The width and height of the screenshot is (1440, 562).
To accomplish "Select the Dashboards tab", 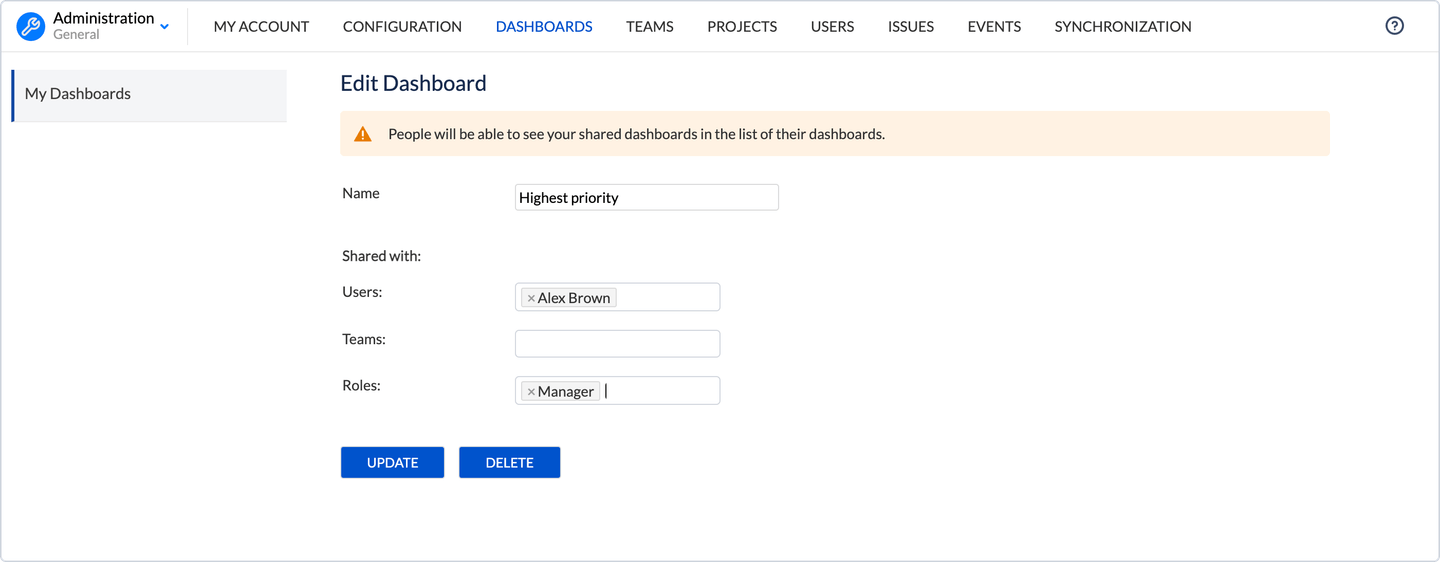I will tap(544, 27).
